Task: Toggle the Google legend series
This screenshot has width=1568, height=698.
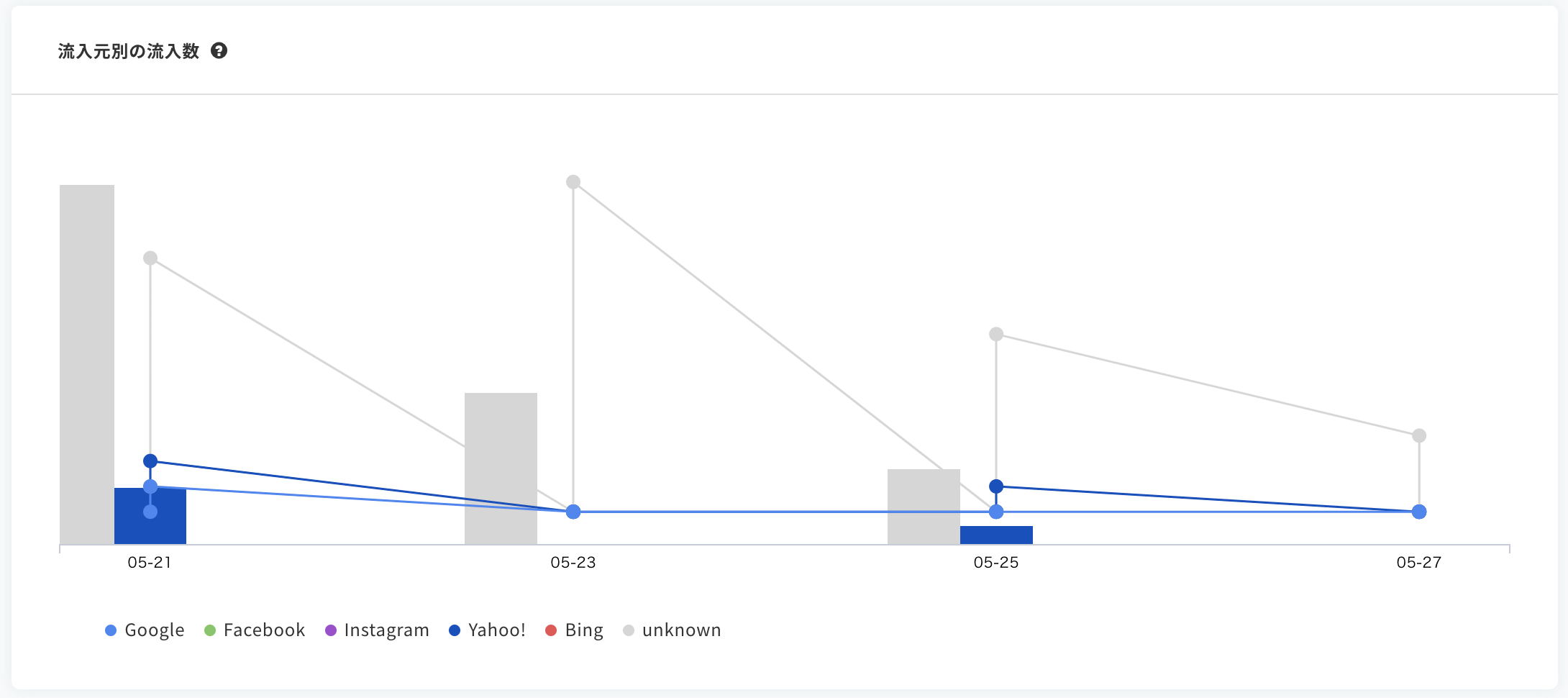Action: [145, 630]
